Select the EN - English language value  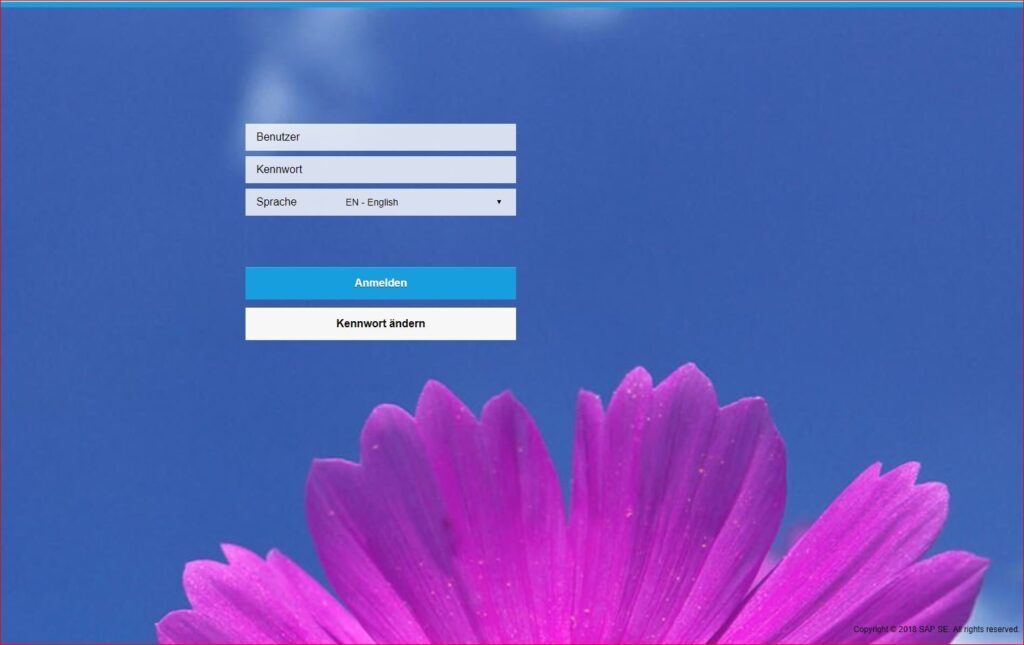372,202
